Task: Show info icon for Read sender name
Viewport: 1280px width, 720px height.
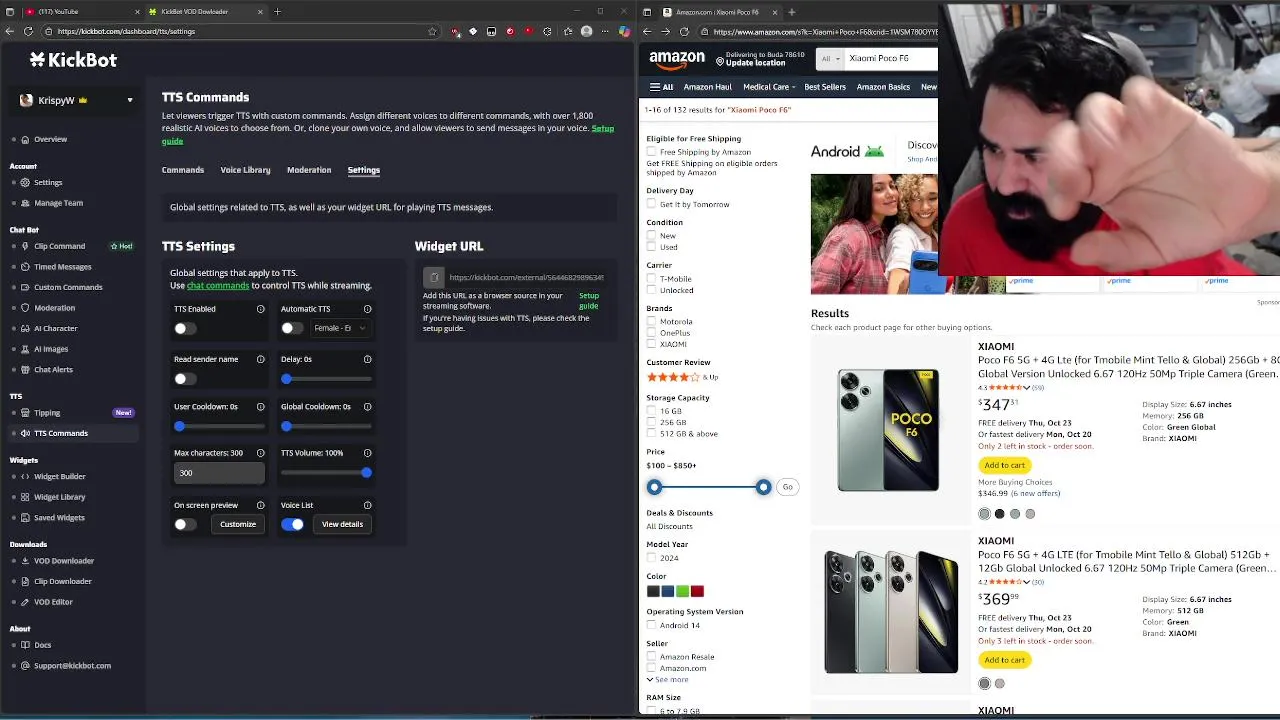Action: pos(261,359)
